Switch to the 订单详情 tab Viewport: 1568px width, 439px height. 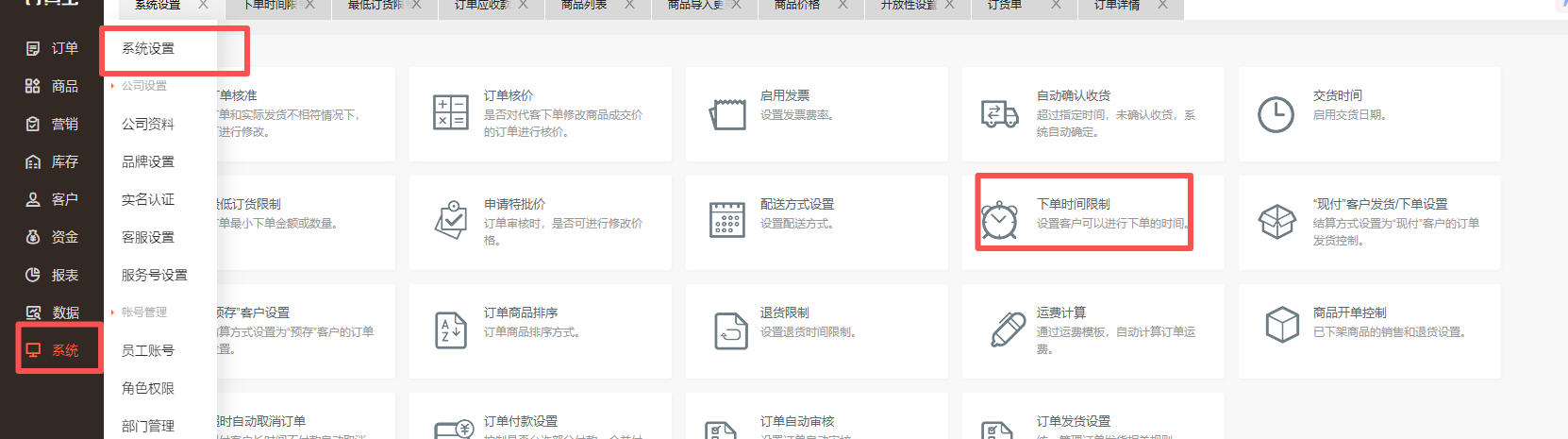pos(1117,6)
